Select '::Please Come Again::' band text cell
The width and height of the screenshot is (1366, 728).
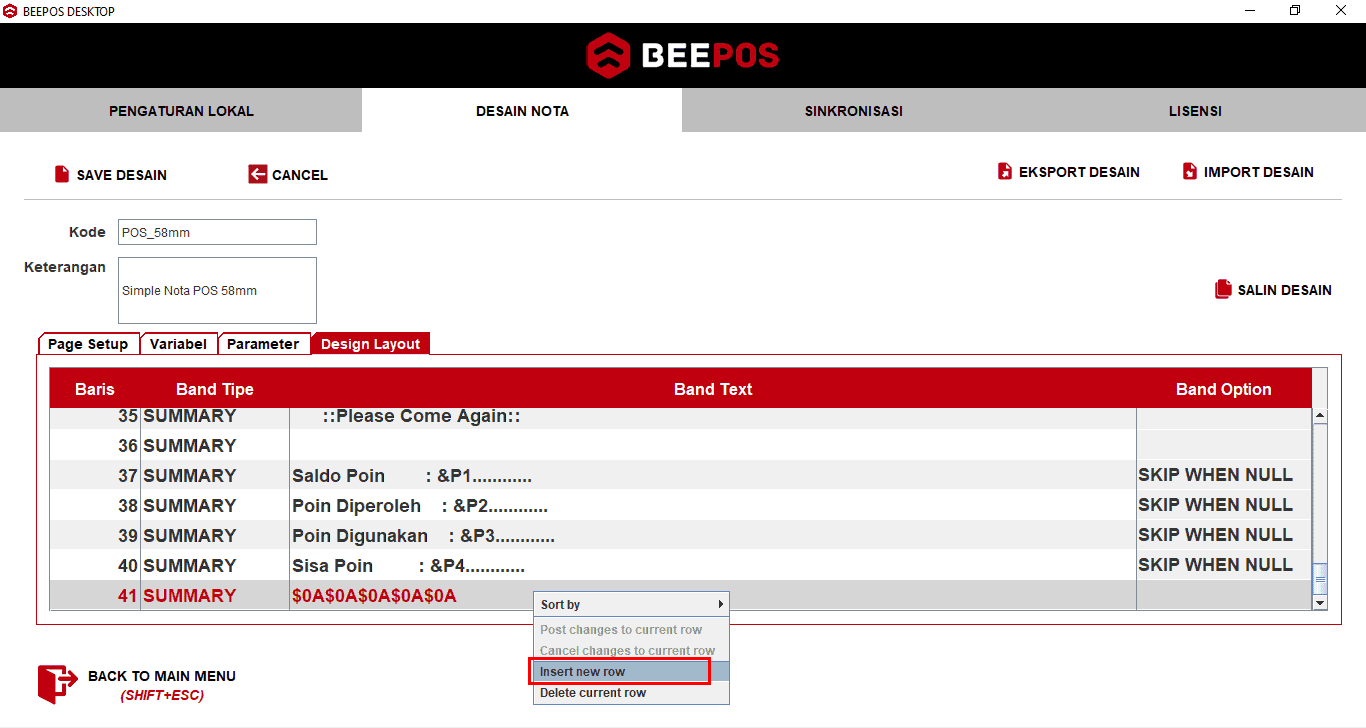coord(713,417)
